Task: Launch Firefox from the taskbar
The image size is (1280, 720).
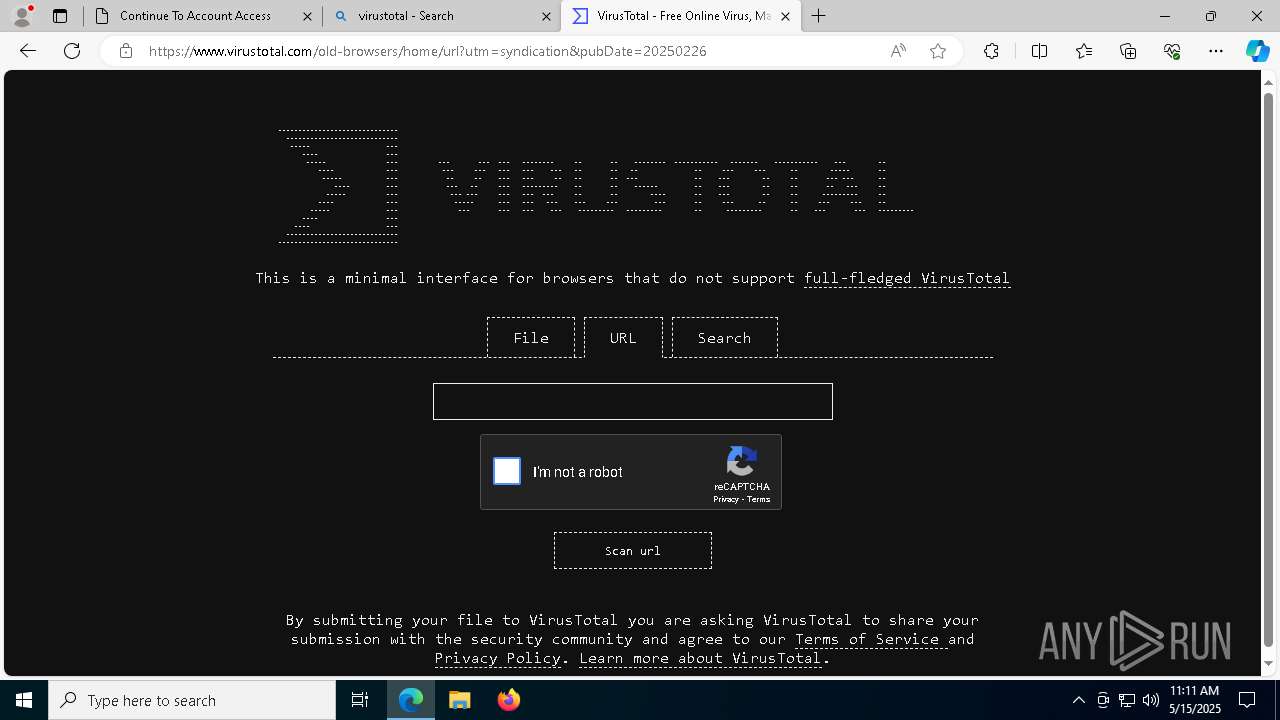Action: [509, 700]
